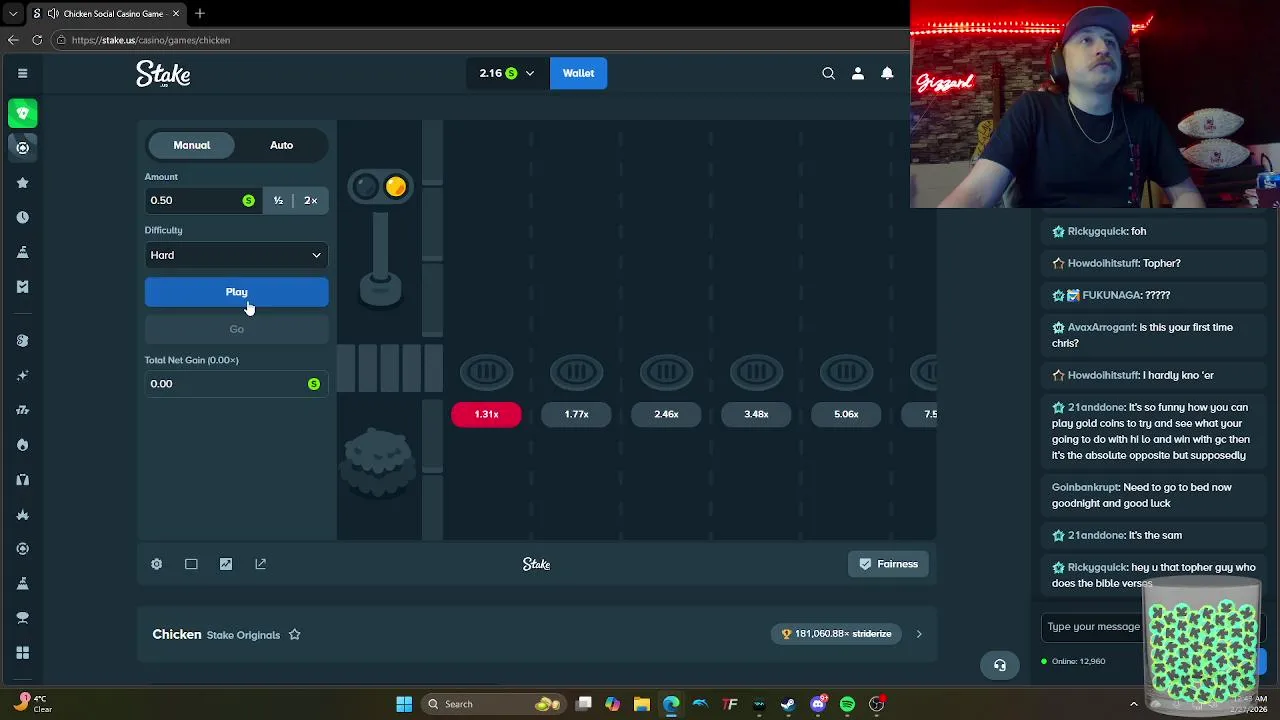Mute the tab via its speaker icon
Viewport: 1280px width, 720px height.
(53, 14)
